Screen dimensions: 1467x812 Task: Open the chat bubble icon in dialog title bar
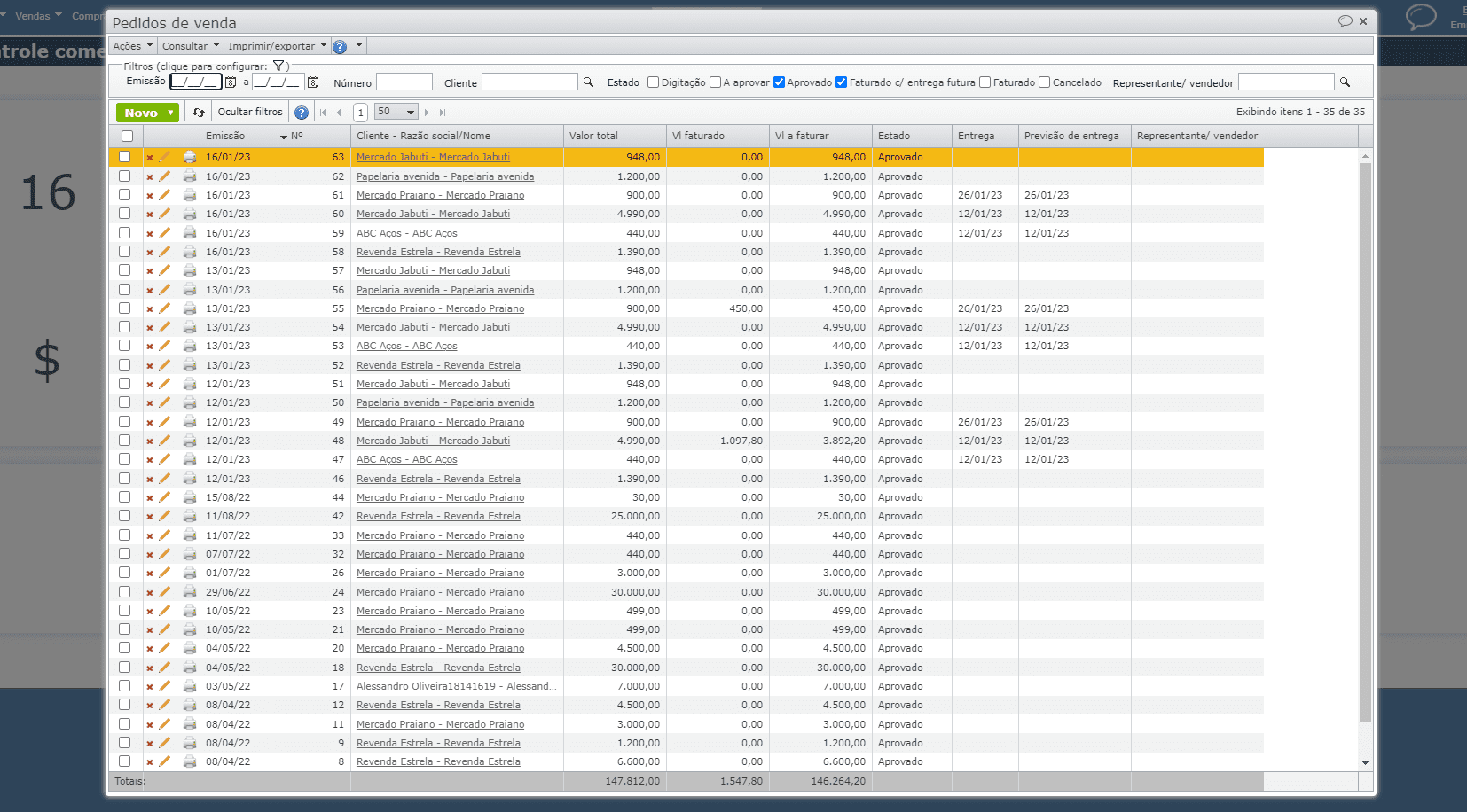[x=1345, y=21]
